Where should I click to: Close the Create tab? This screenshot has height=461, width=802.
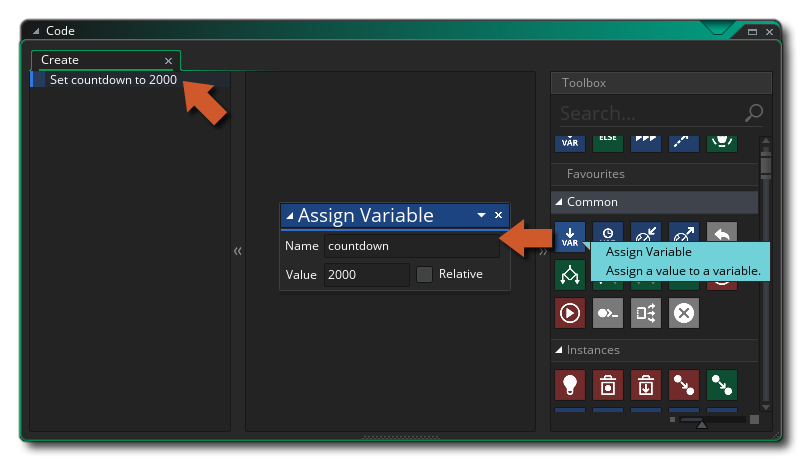[x=168, y=61]
